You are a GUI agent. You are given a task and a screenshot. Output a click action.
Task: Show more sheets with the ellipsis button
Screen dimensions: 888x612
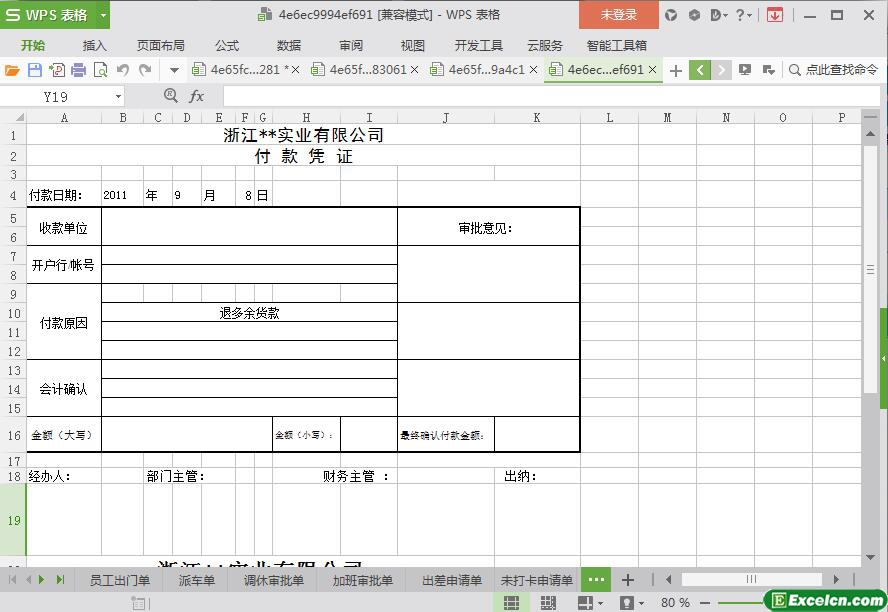pos(596,580)
